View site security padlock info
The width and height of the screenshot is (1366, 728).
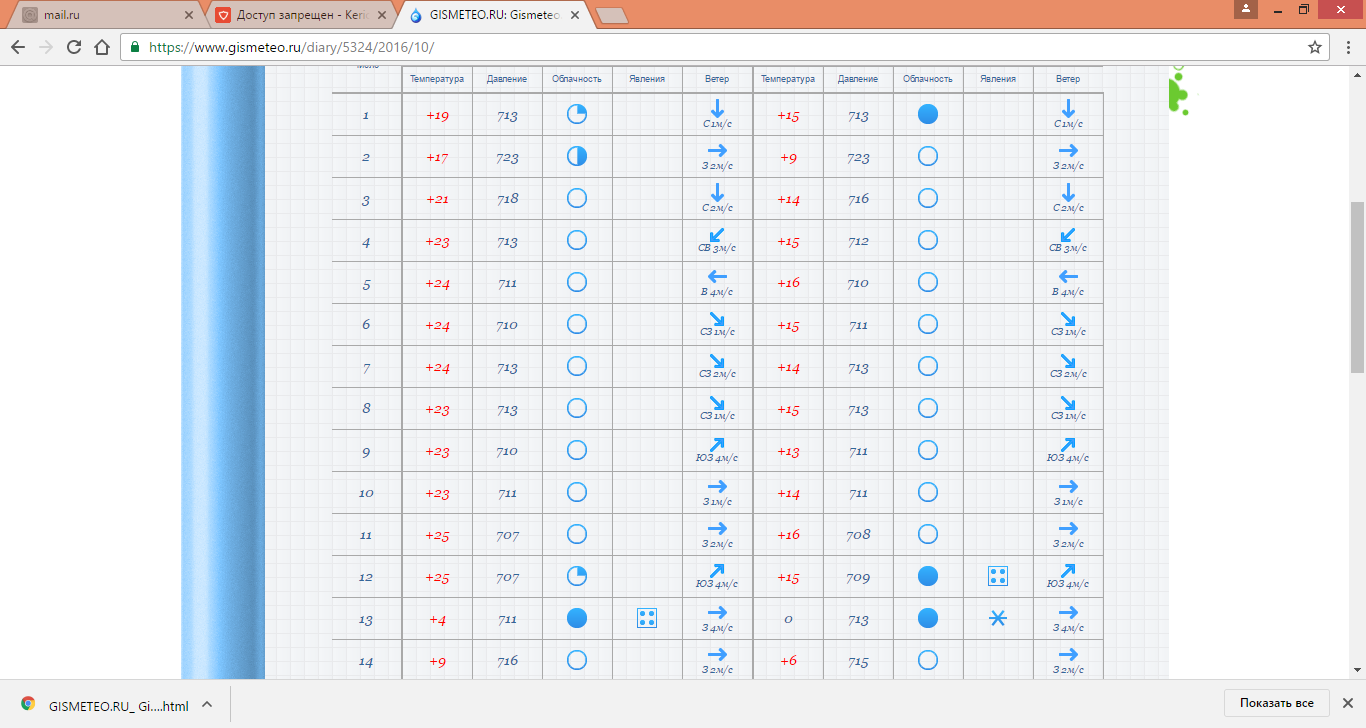pyautogui.click(x=135, y=47)
